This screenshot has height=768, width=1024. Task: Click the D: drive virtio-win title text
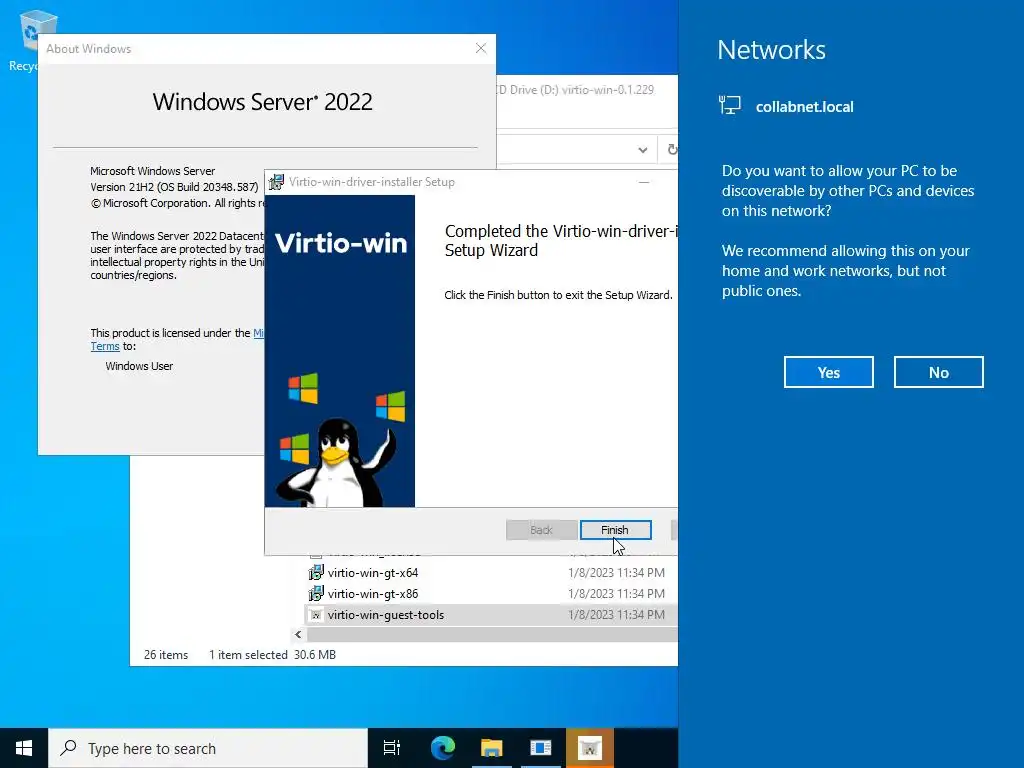tap(575, 89)
